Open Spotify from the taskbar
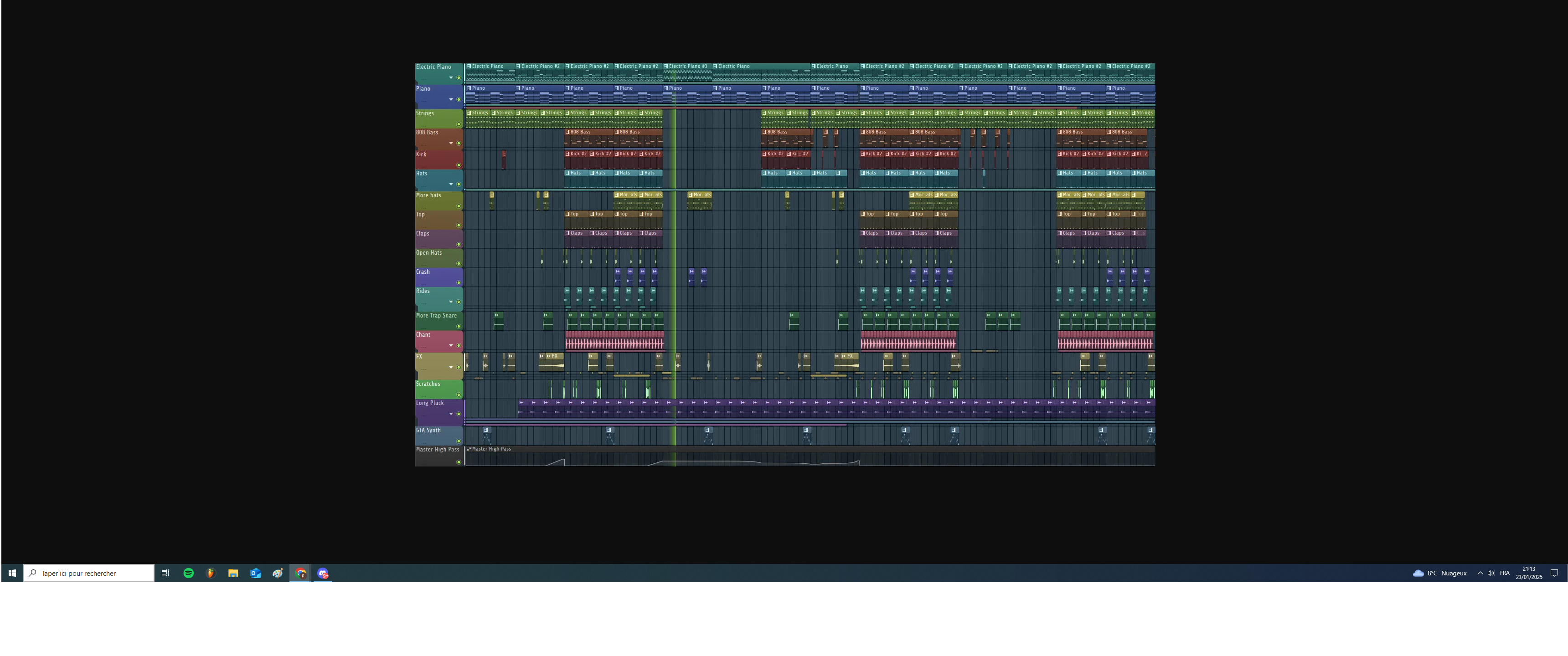Viewport: 1568px width, 656px height. pyautogui.click(x=189, y=573)
